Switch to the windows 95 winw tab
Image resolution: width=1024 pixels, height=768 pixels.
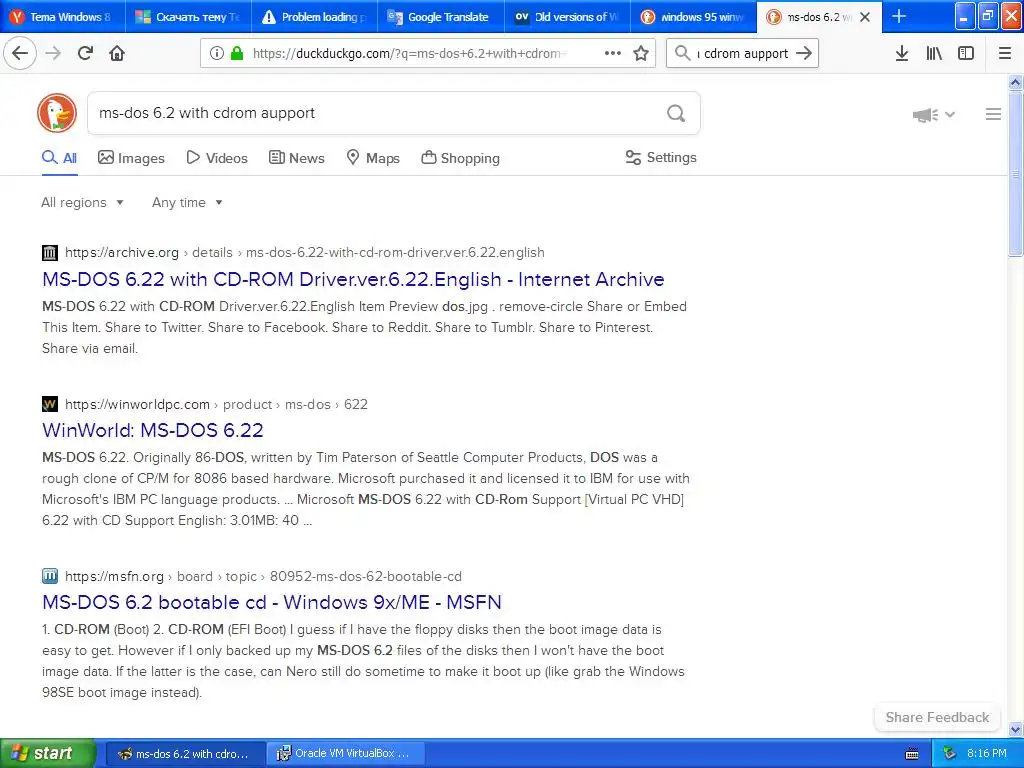tap(694, 17)
